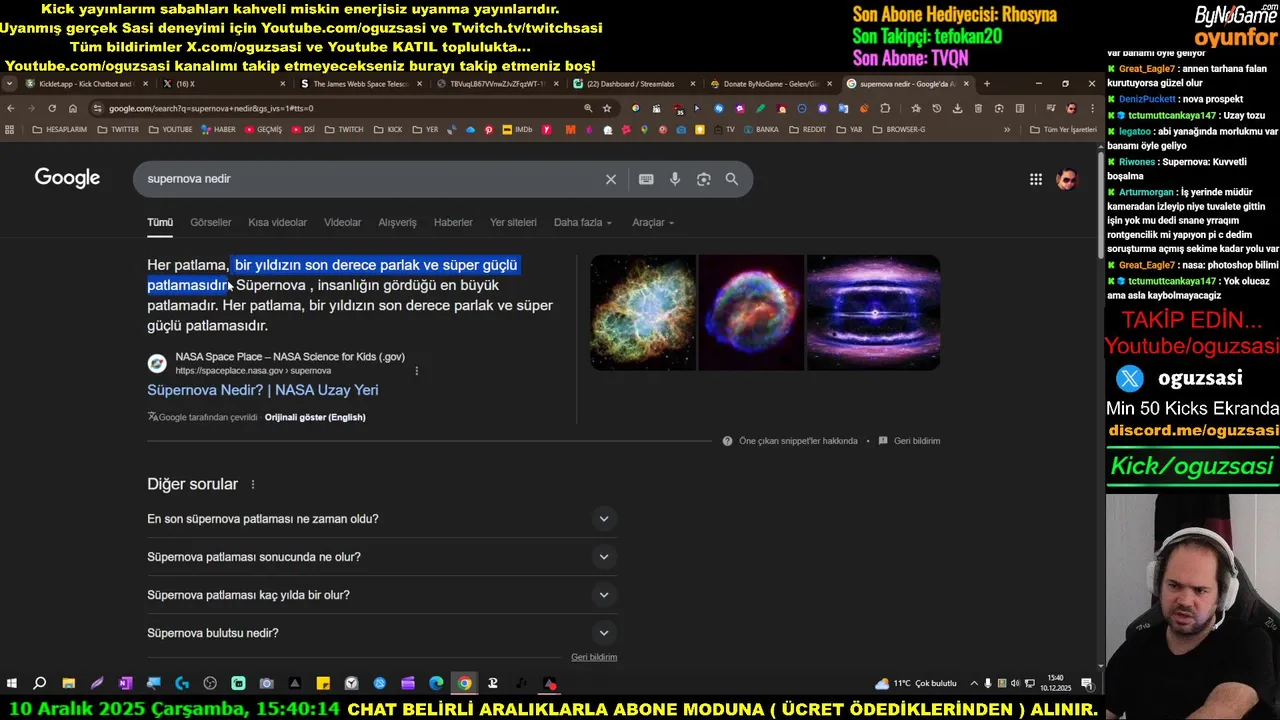Screen dimensions: 1280x720
Task: Open the Crab Nebula image thumbnail
Action: point(643,312)
